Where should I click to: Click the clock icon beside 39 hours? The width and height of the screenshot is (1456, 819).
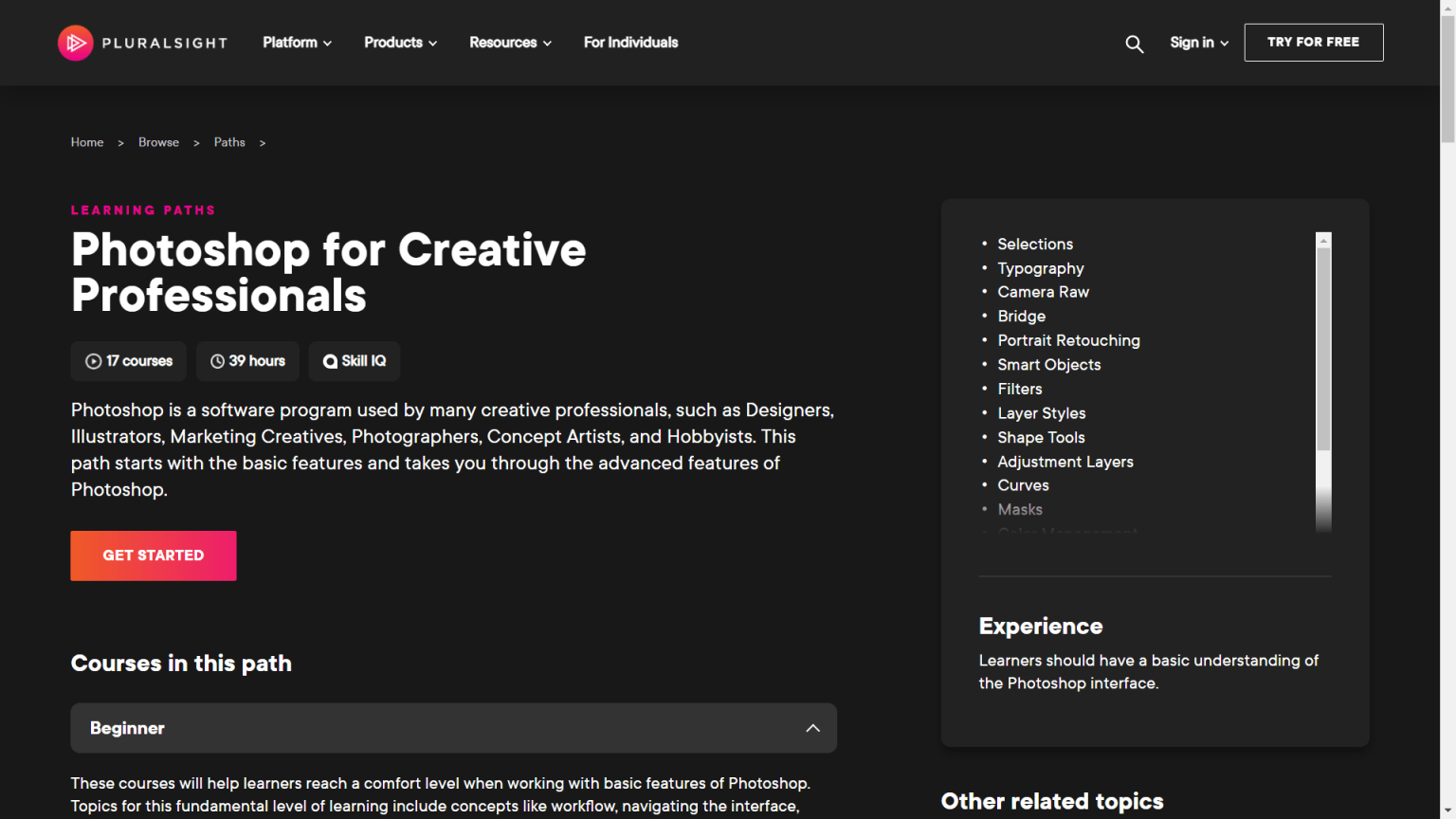coord(217,361)
